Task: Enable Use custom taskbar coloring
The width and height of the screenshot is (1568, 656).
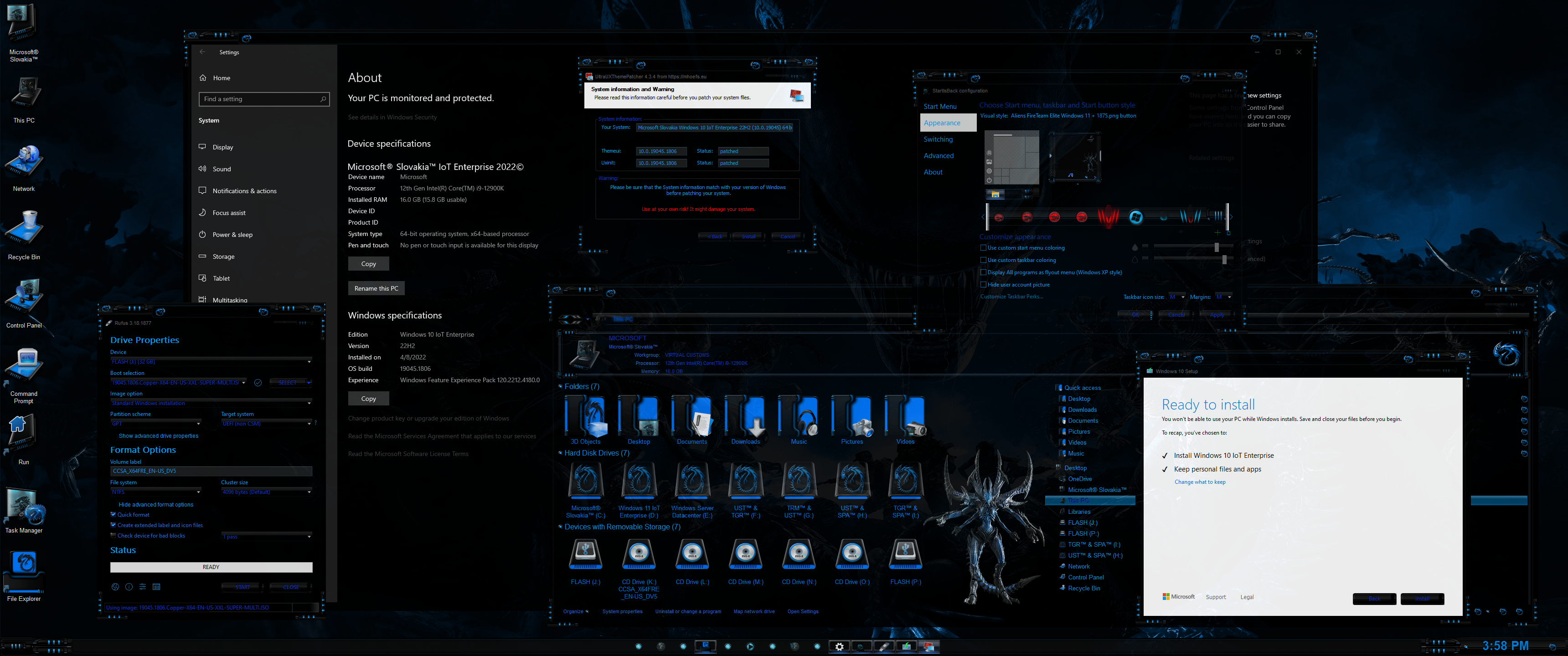Action: [x=983, y=260]
